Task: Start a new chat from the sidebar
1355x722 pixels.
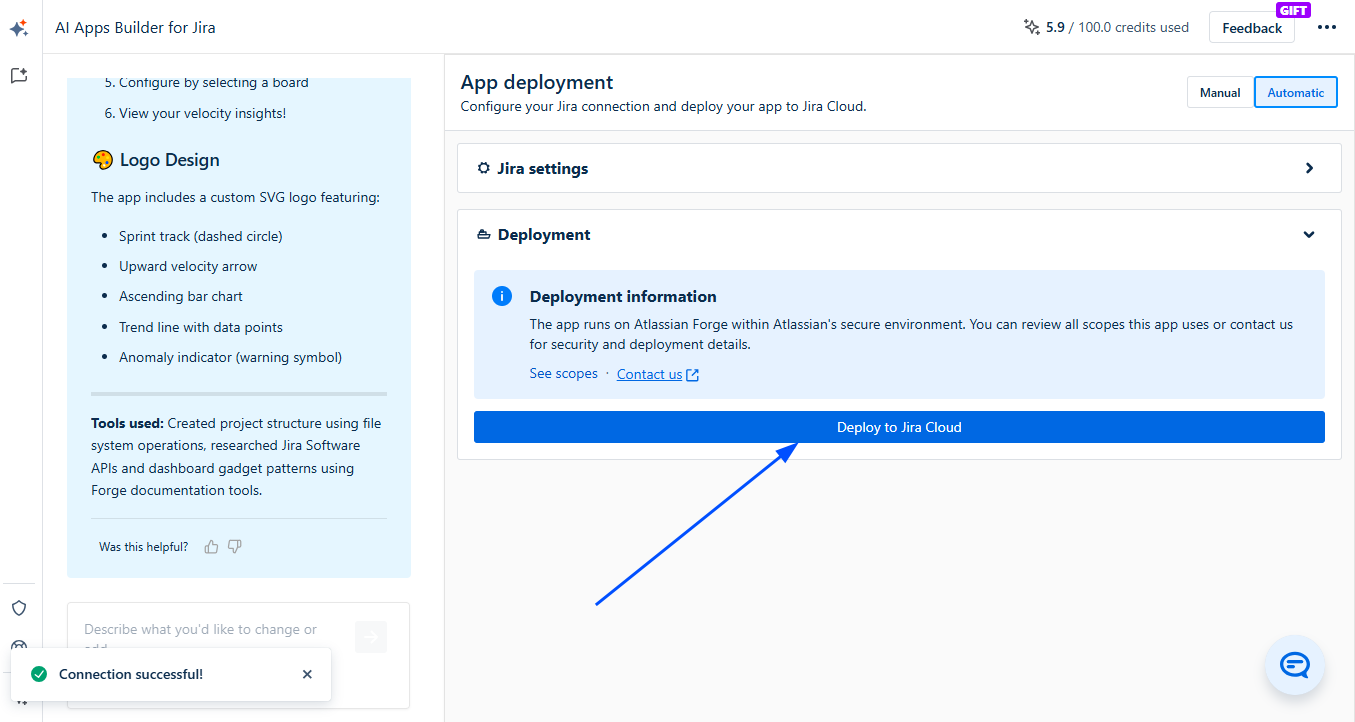Action: coord(19,76)
